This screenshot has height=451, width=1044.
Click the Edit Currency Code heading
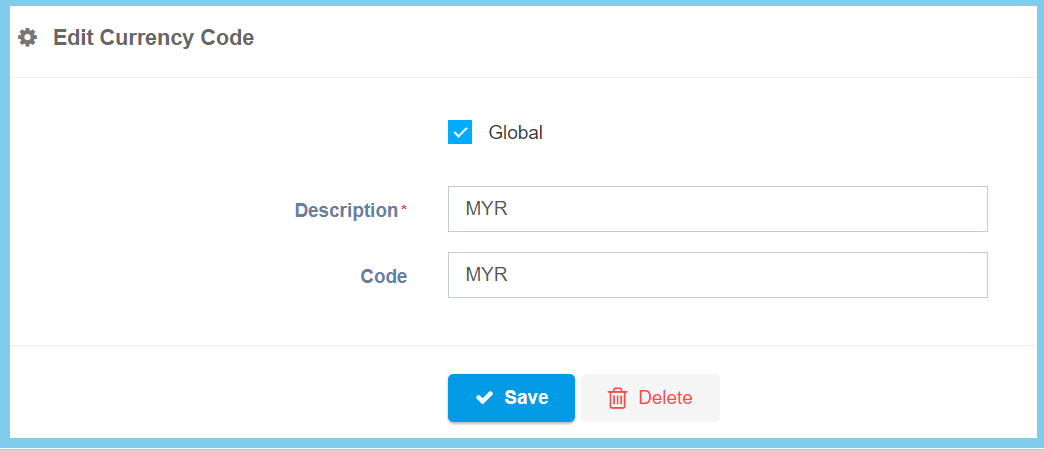[x=153, y=38]
